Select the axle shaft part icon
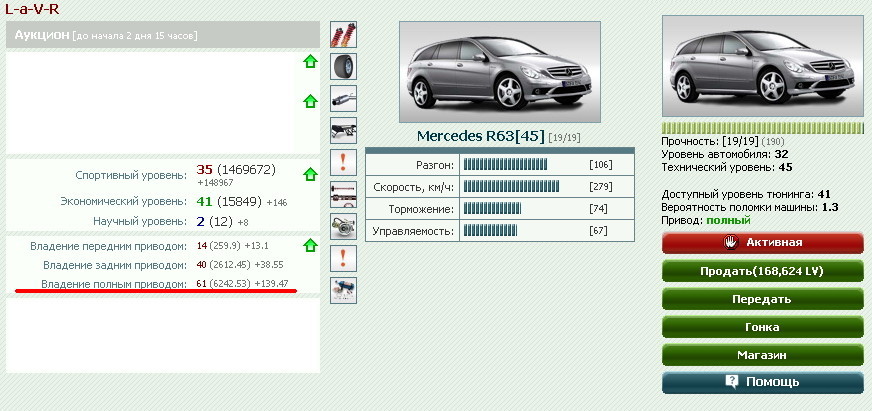This screenshot has width=872, height=411. click(x=344, y=194)
